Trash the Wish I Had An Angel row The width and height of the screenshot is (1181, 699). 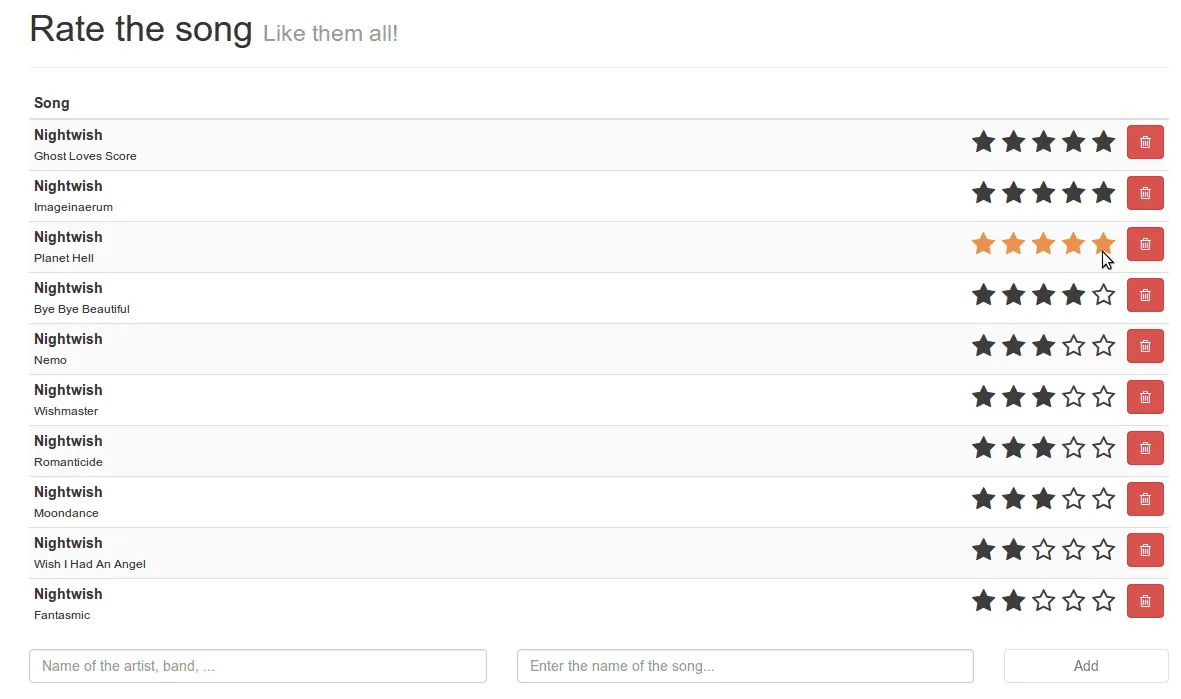coord(1145,550)
